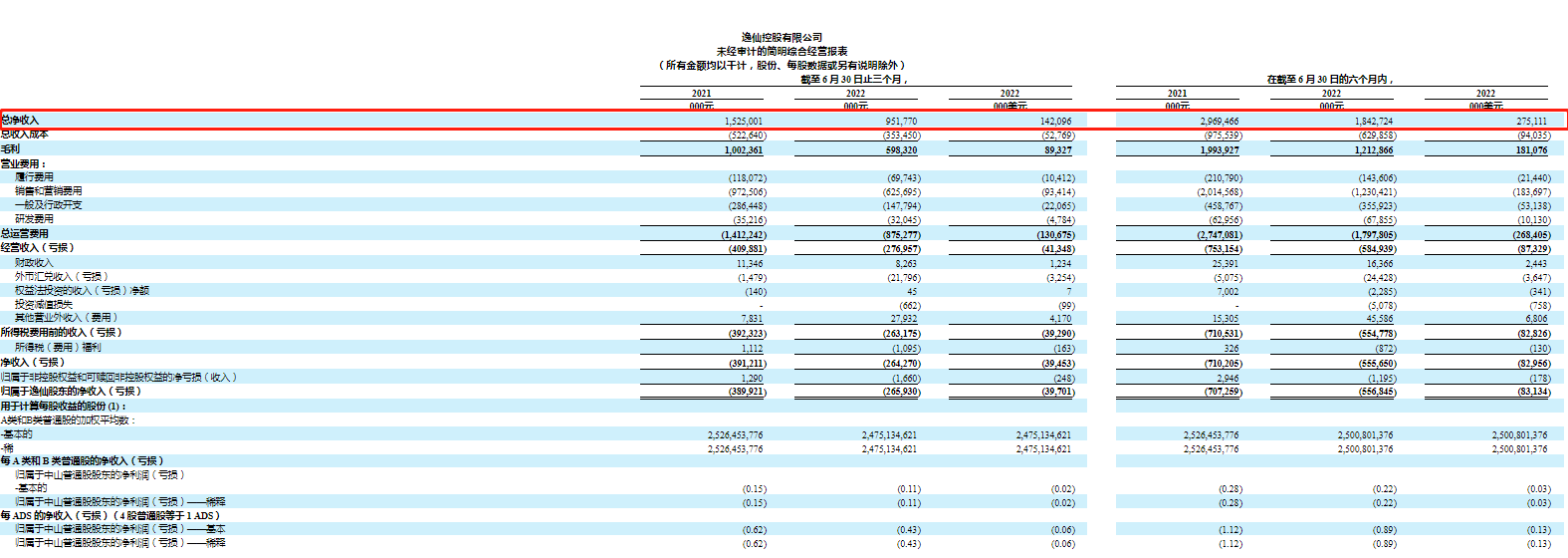Select the row label 研发费用
The height and width of the screenshot is (558, 1568).
coord(34,218)
